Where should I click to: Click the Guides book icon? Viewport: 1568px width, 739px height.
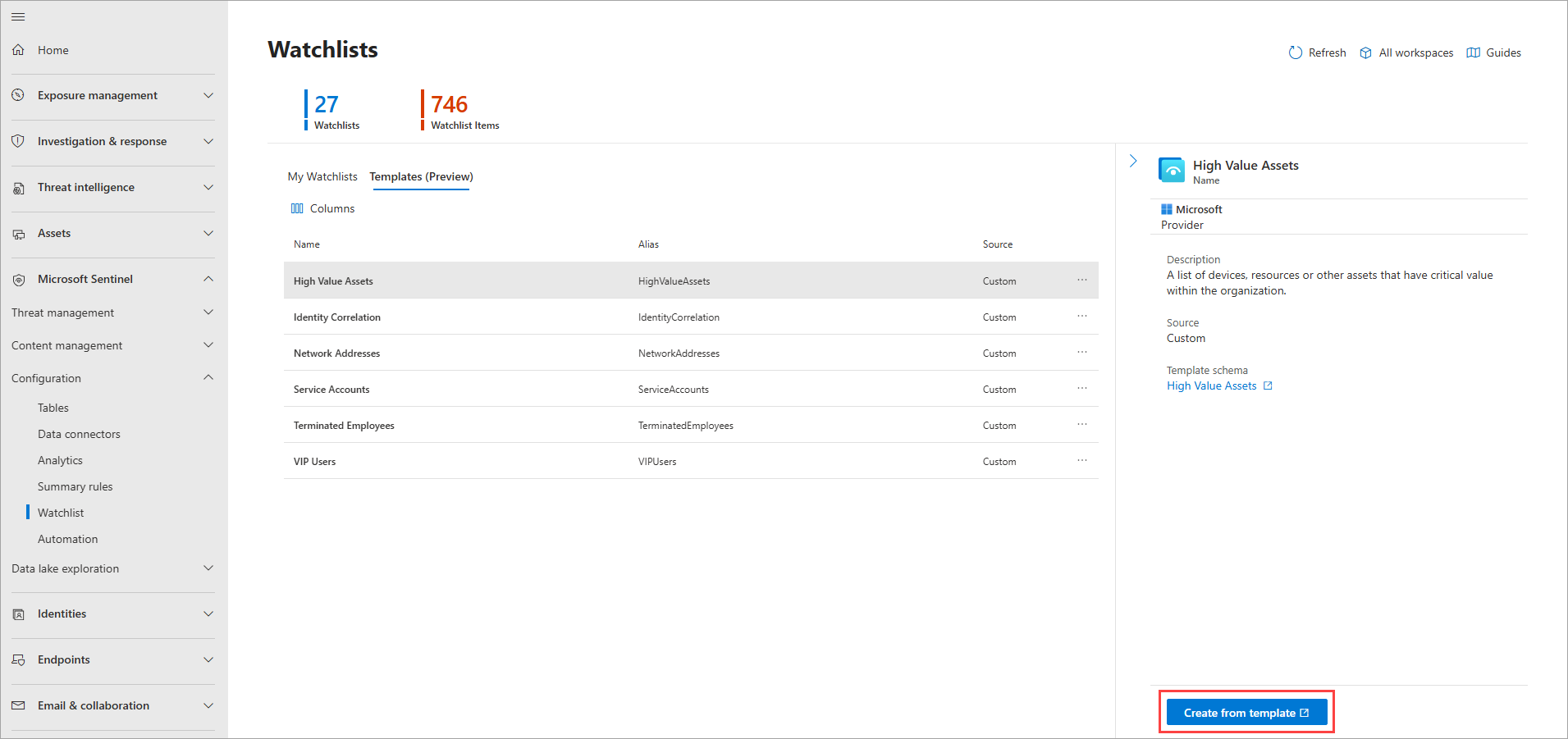pos(1473,52)
